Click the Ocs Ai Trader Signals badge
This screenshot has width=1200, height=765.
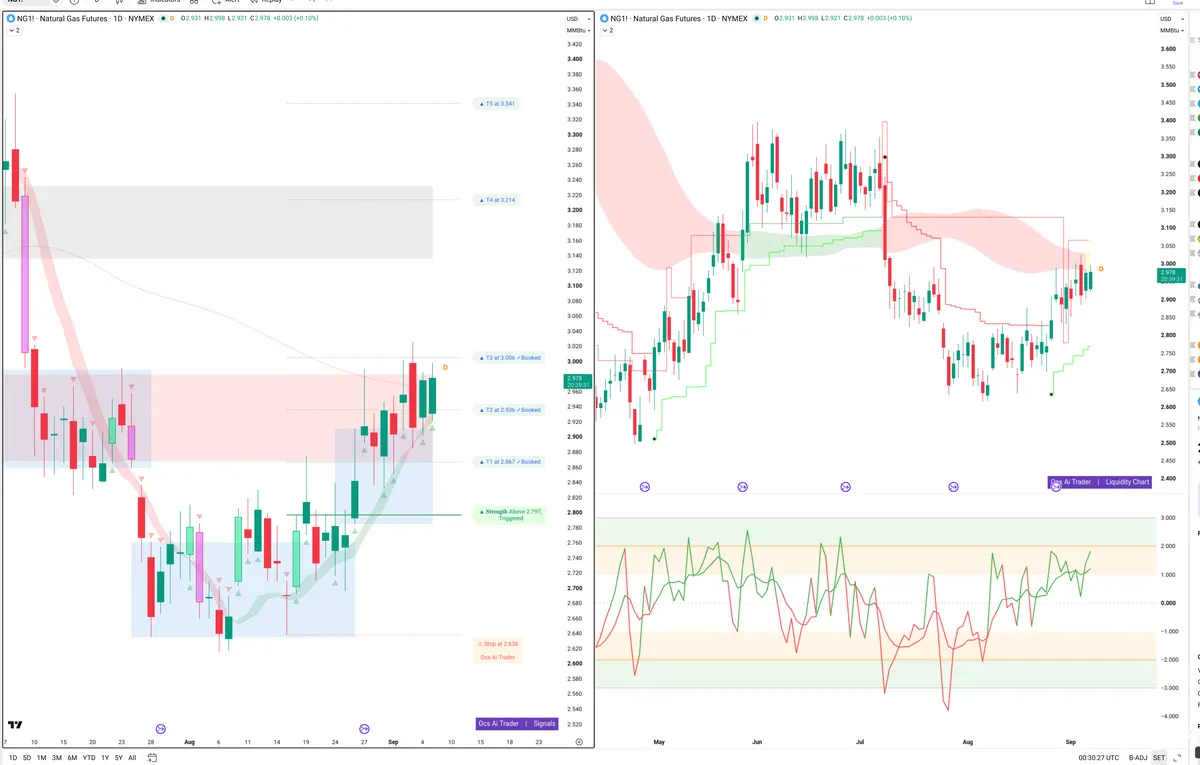pyautogui.click(x=516, y=723)
